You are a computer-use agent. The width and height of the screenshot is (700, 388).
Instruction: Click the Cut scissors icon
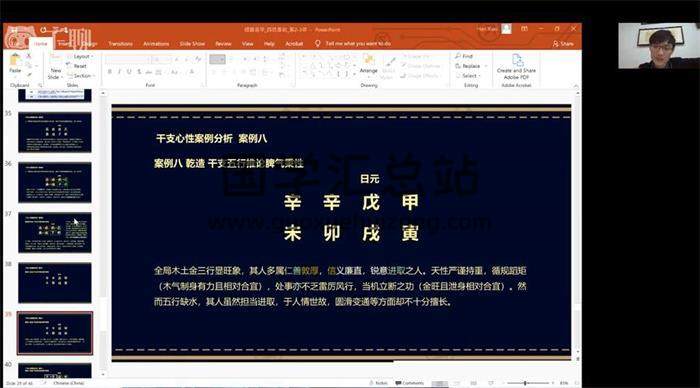click(x=29, y=56)
